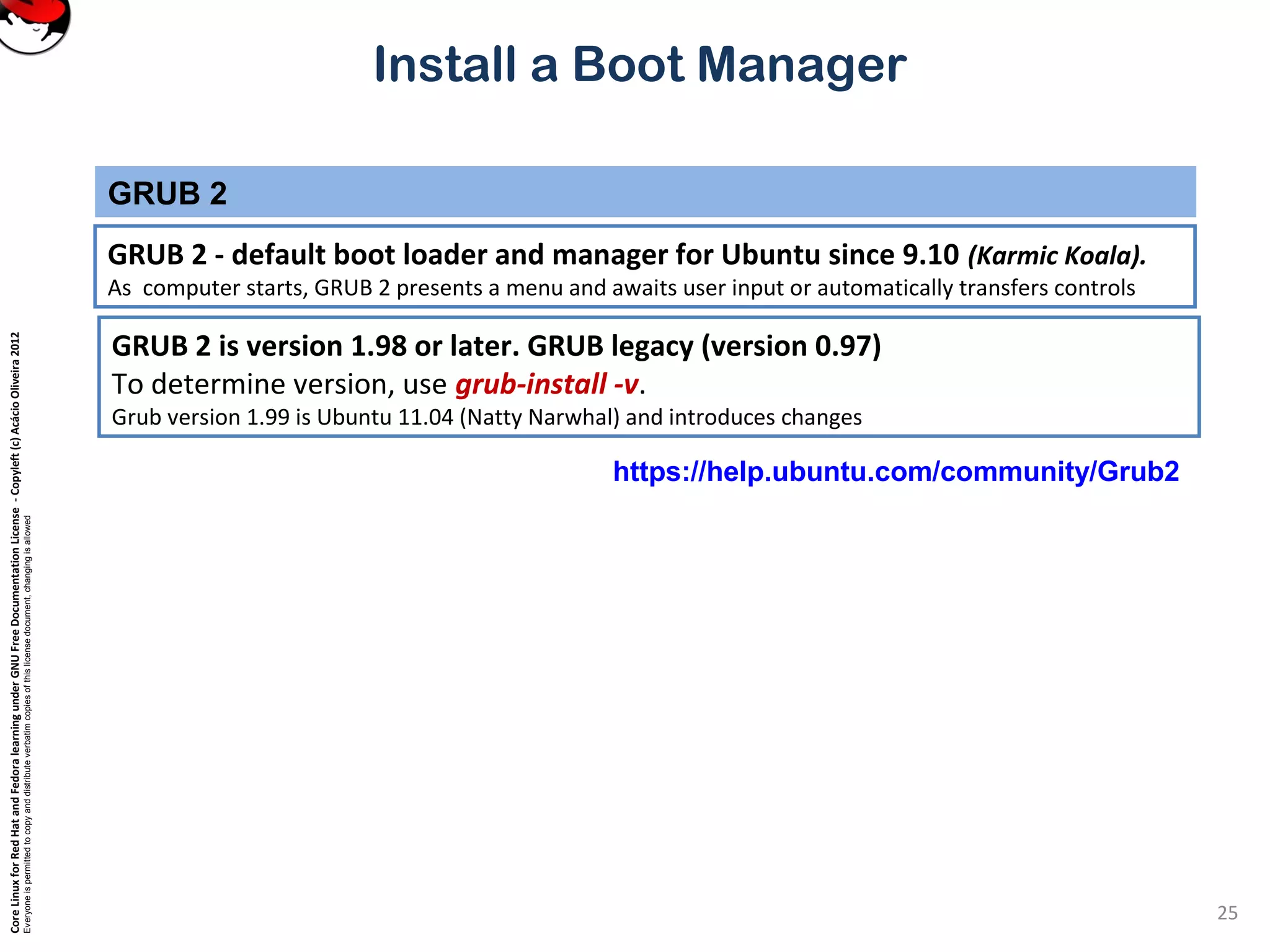Viewport: 1270px width, 952px height.
Task: Select the 'Grub version 1.99 is Ubuntu 11.04' line
Action: (x=487, y=418)
